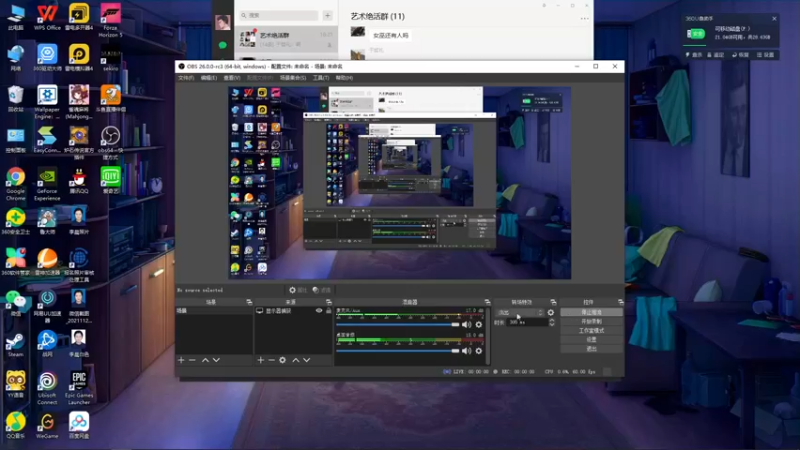Open Epic Games Launcher desktop shortcut

(79, 388)
